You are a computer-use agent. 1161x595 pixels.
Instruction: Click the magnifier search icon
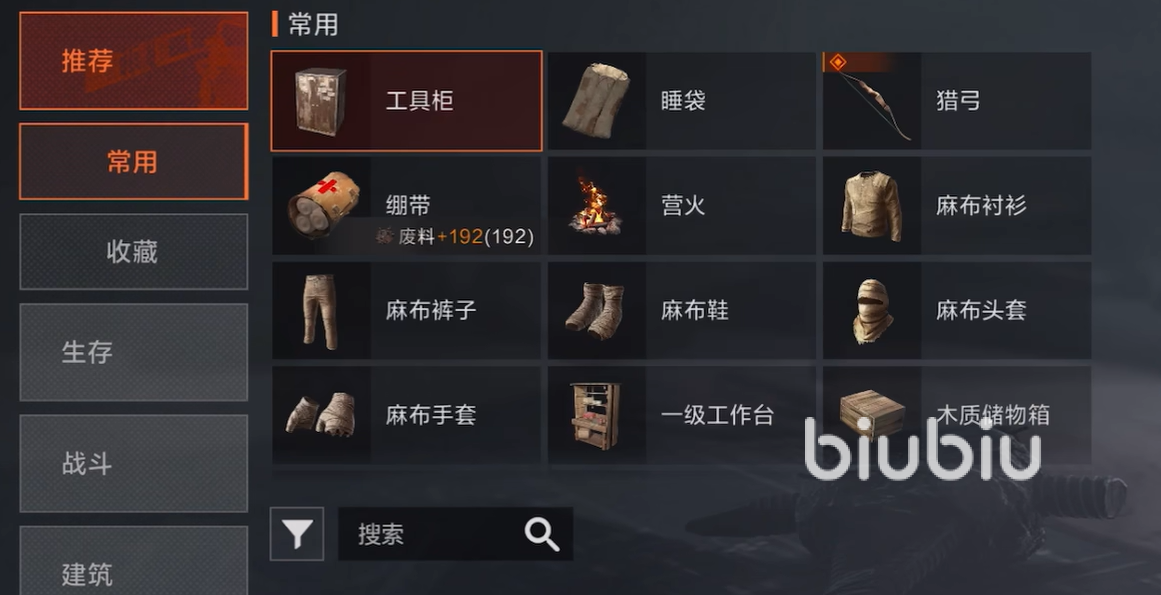(541, 534)
